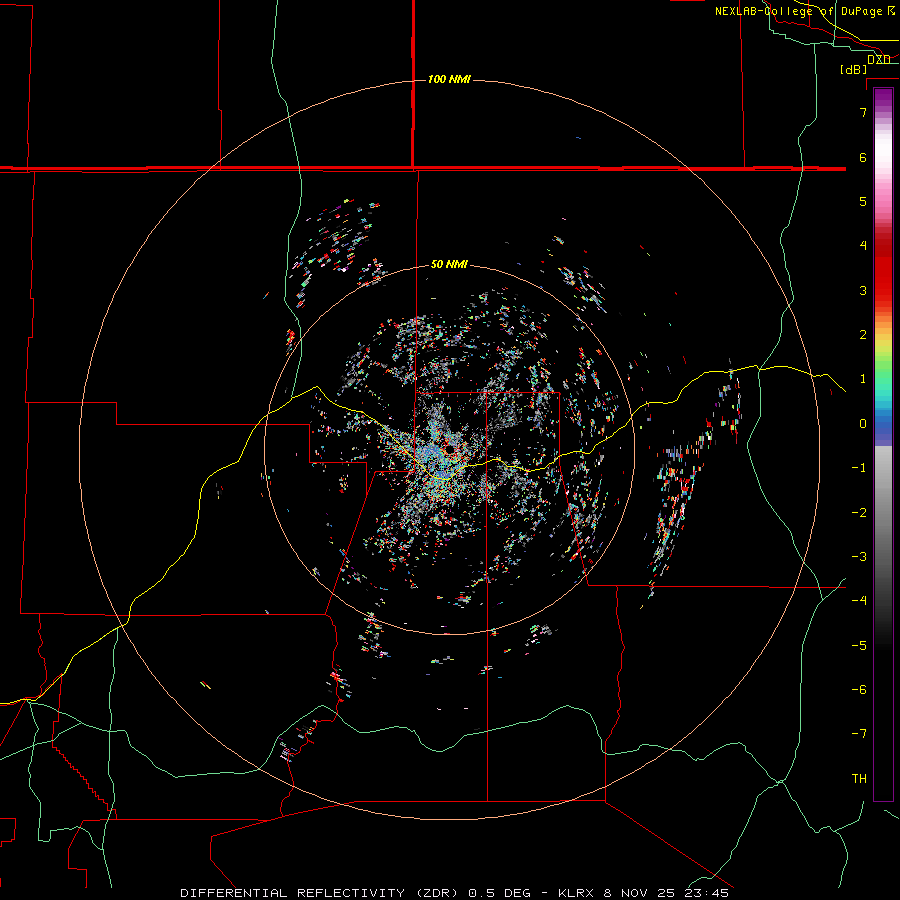900x900 pixels.
Task: Click the 1 value on the dB scale
Action: tap(863, 379)
